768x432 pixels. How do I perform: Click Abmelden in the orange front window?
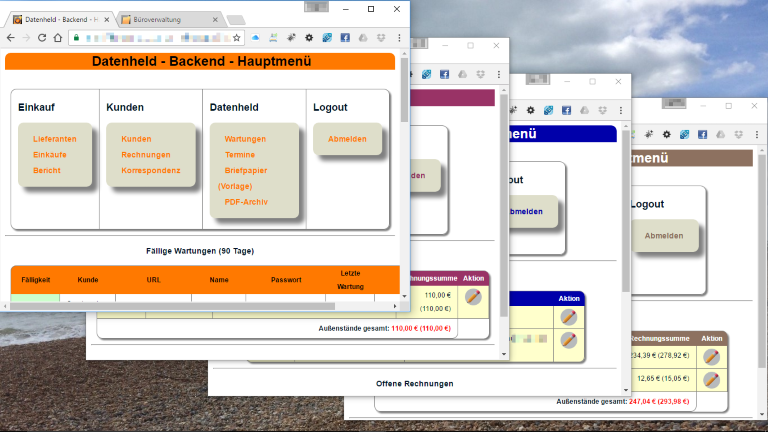point(347,139)
